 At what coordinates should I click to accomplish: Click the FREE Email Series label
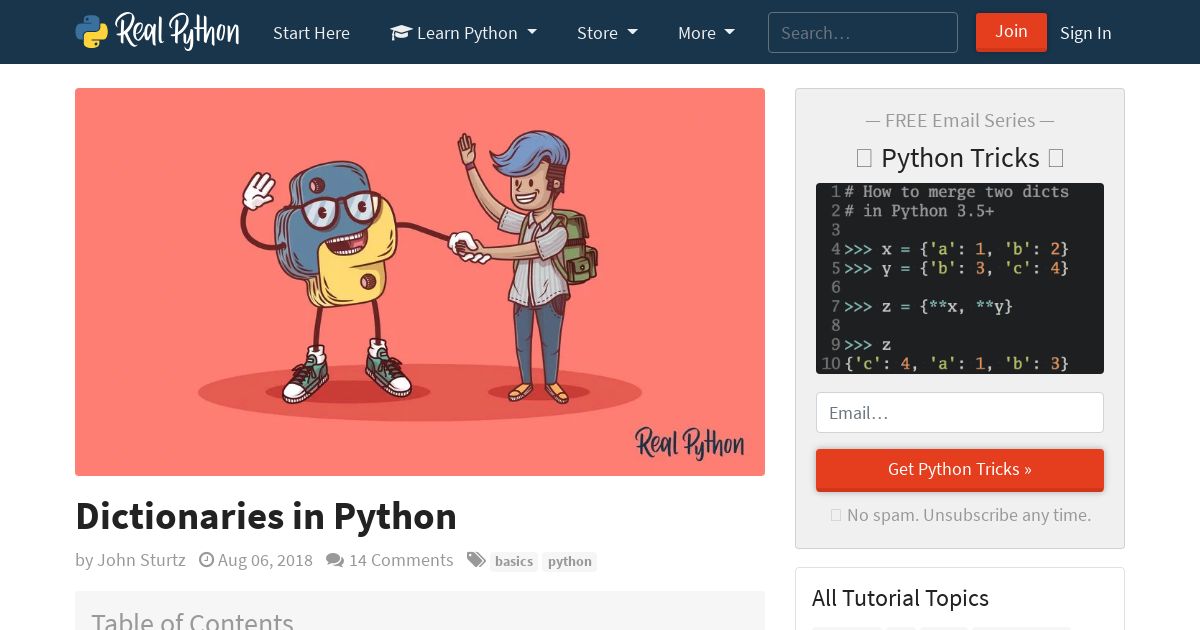coord(960,120)
